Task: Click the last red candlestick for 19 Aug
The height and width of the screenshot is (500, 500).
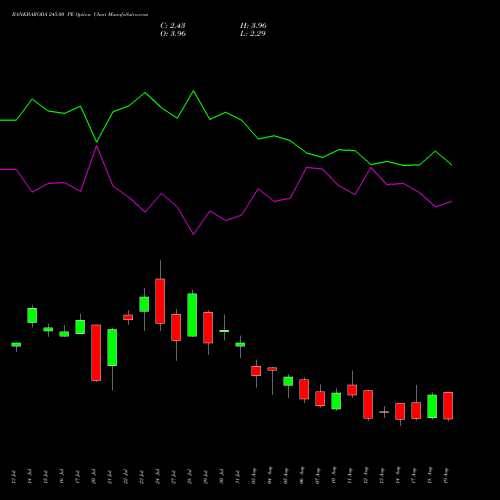Action: [x=448, y=406]
